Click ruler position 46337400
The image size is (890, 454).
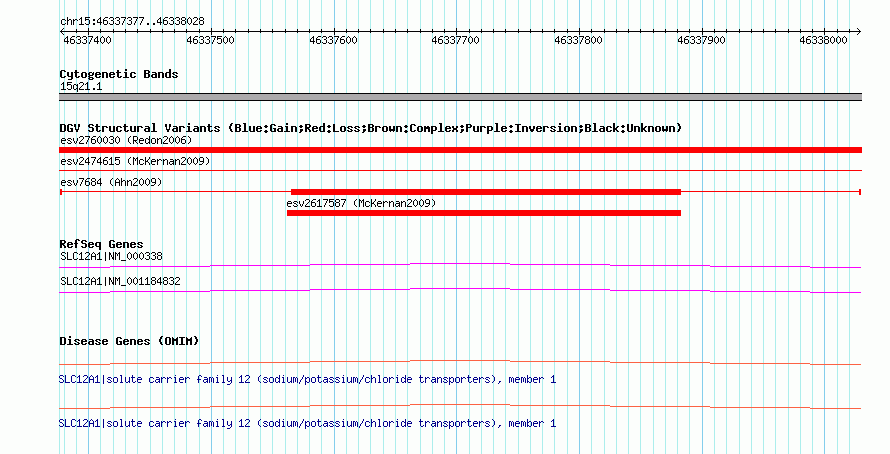click(87, 40)
